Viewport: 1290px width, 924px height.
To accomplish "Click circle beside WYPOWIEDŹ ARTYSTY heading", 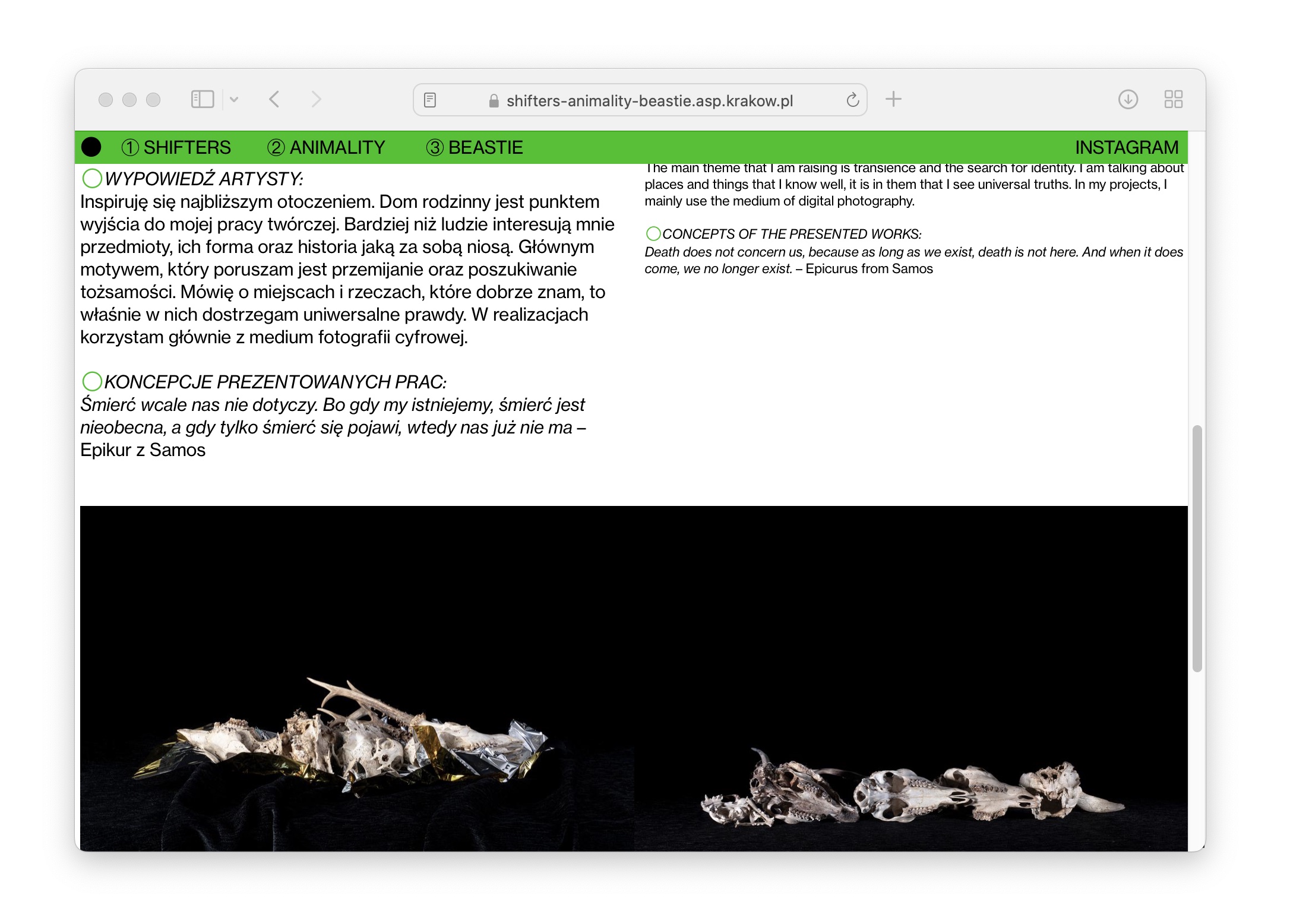I will [92, 178].
